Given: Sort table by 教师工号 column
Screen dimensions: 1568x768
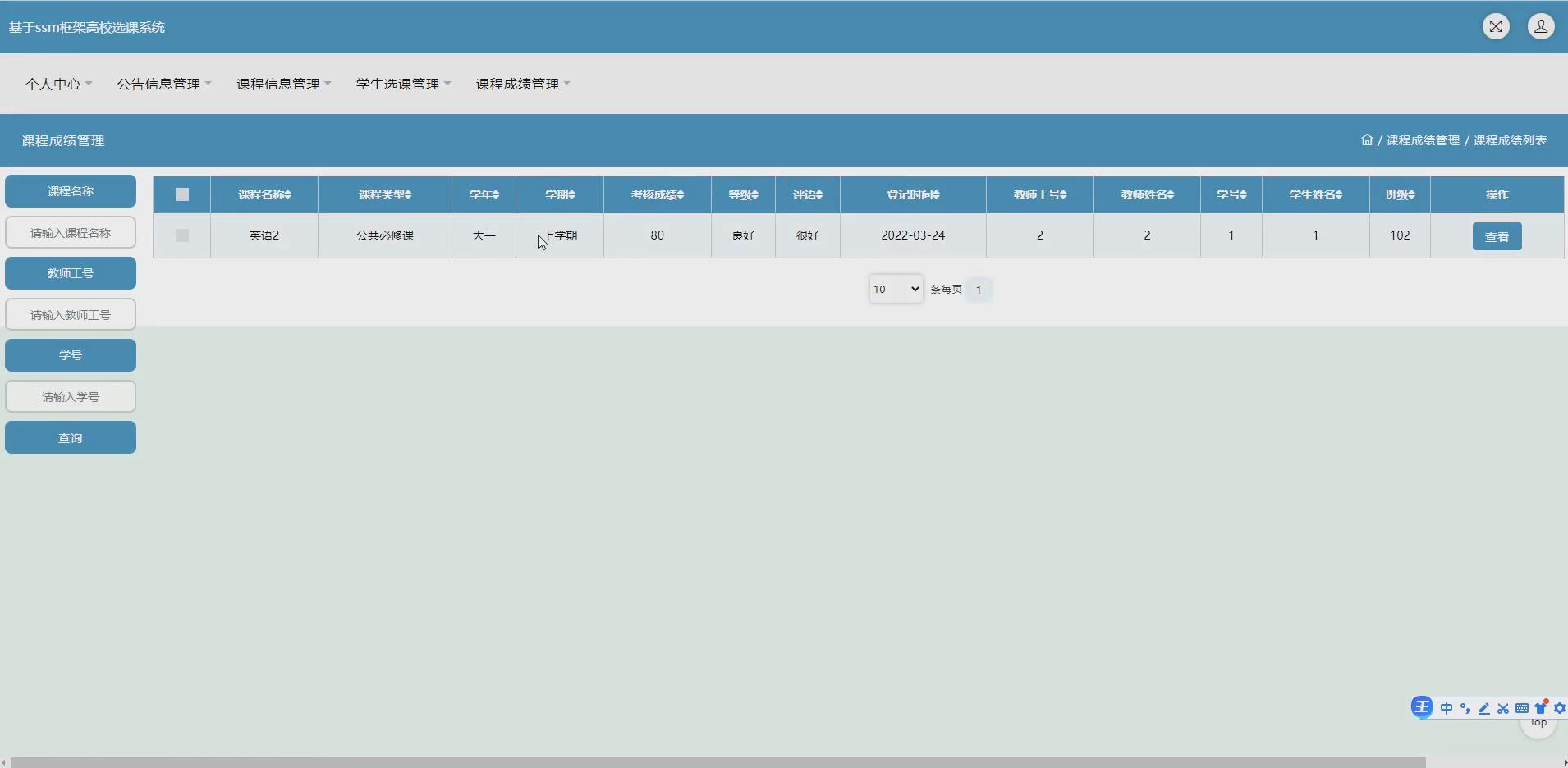Looking at the screenshot, I should pyautogui.click(x=1040, y=194).
